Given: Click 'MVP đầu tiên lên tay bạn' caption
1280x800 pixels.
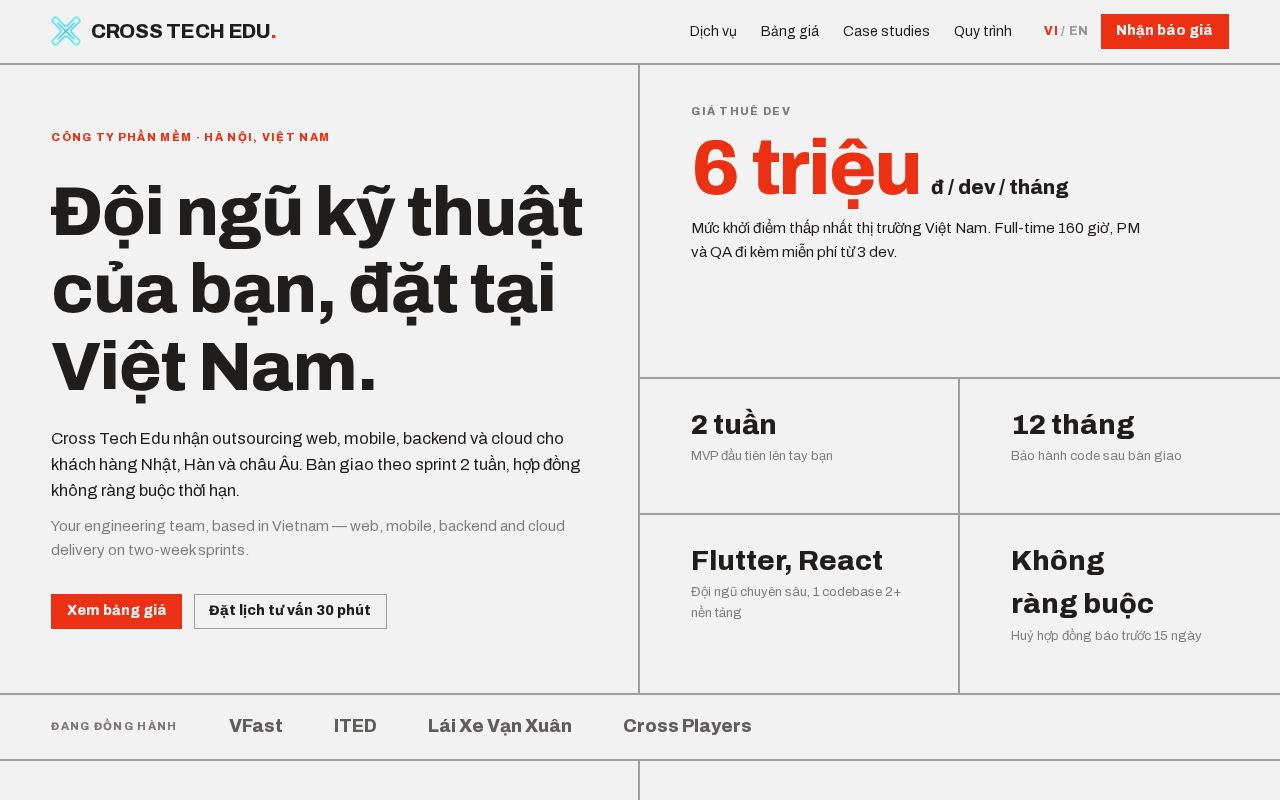Looking at the screenshot, I should pos(762,456).
